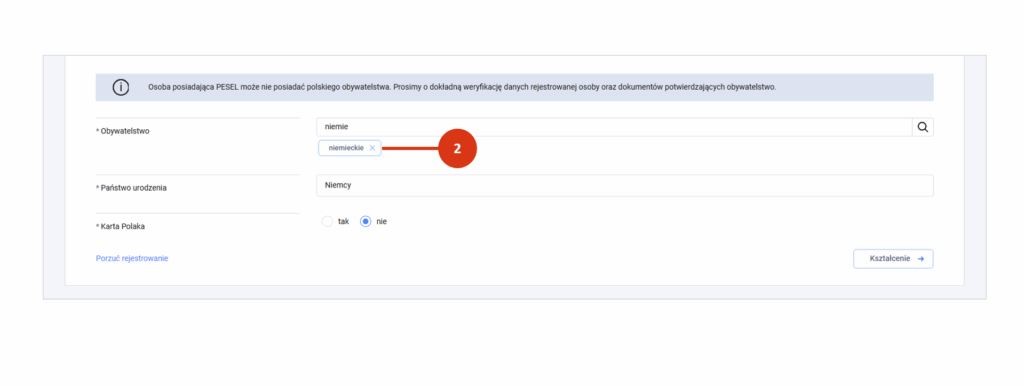The height and width of the screenshot is (386, 1024).
Task: Click the Karta Polaka field label
Action: (120, 227)
